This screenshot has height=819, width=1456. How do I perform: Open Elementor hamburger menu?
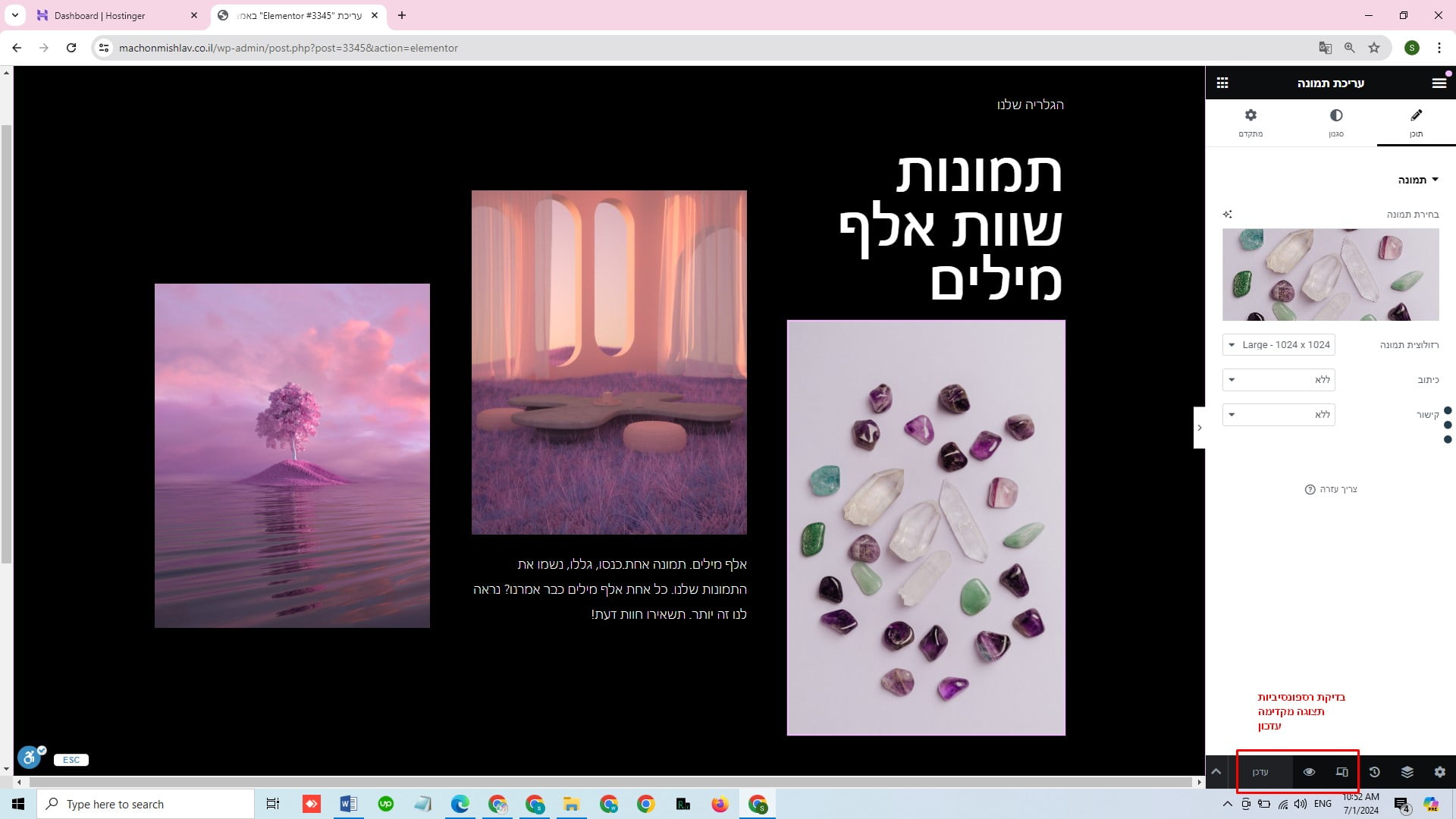pyautogui.click(x=1439, y=83)
